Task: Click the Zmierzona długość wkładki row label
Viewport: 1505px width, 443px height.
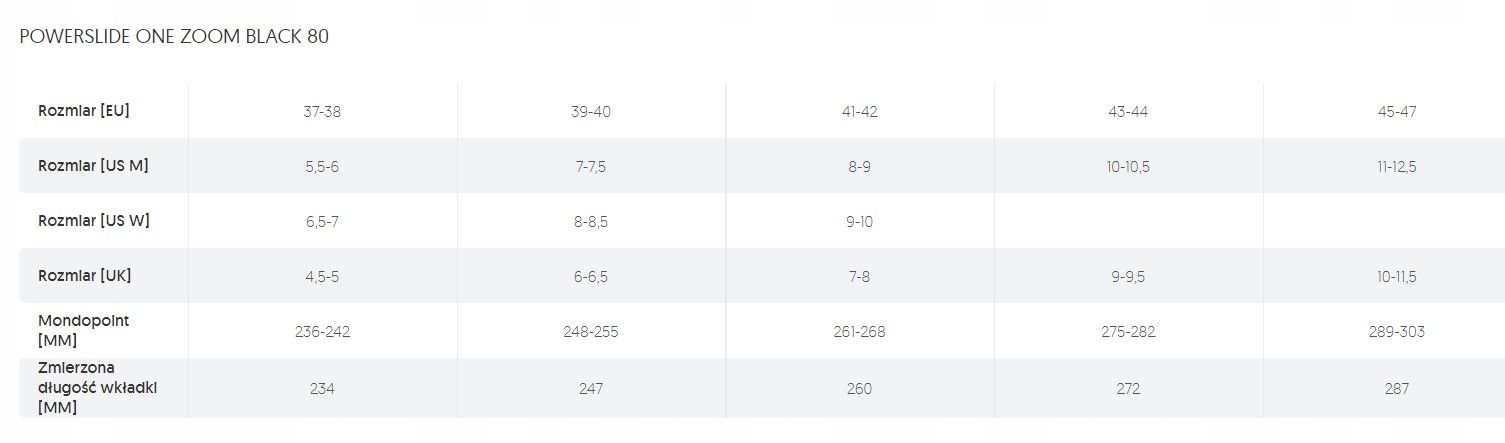Action: click(98, 388)
